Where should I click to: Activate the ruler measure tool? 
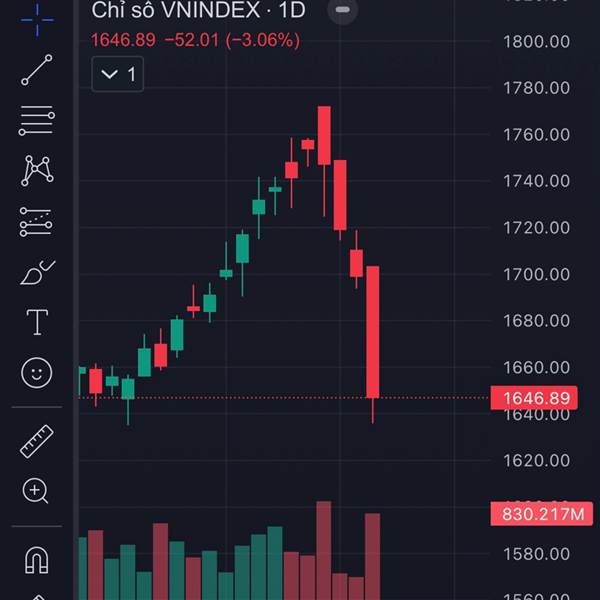37,440
